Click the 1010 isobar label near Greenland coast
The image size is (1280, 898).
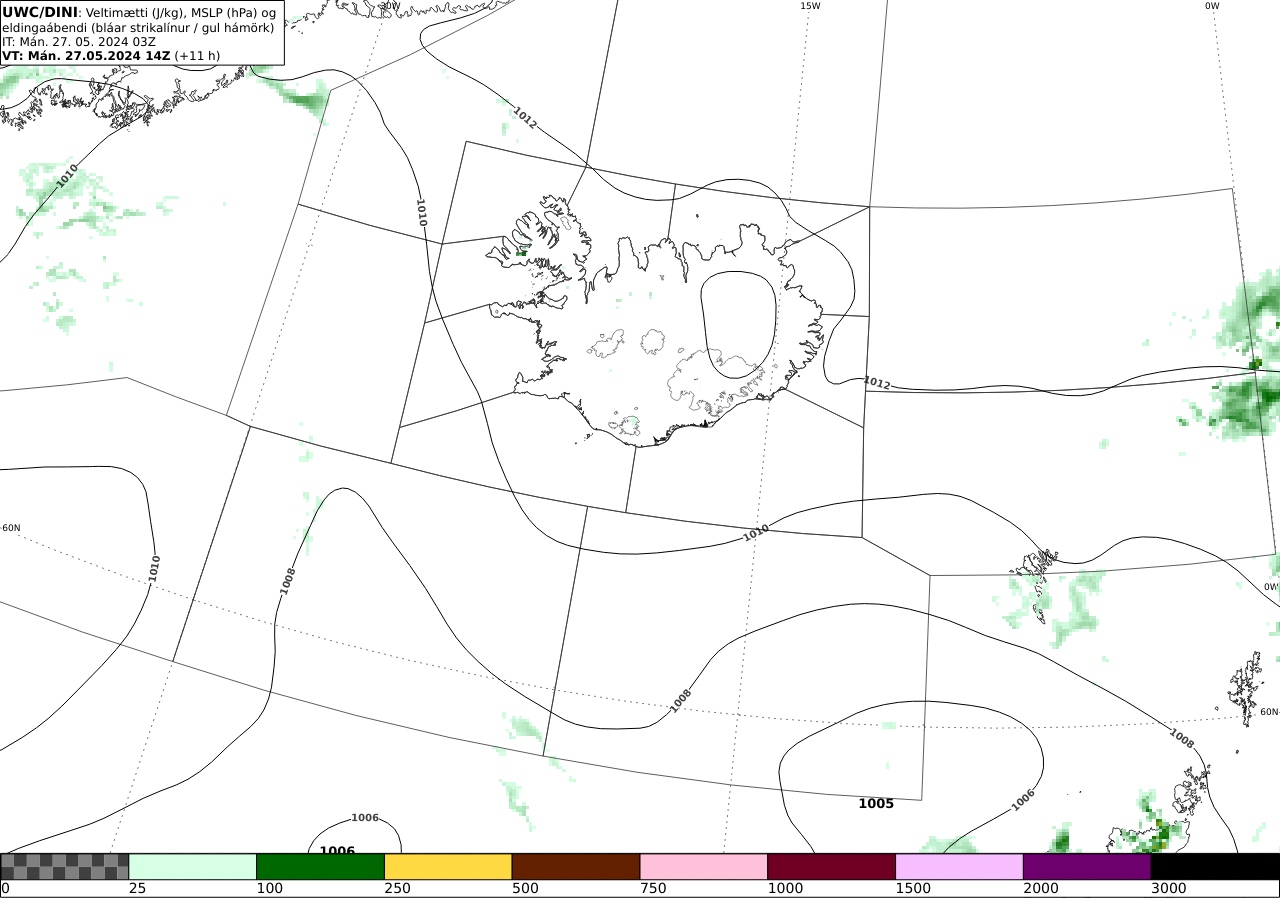click(x=66, y=175)
